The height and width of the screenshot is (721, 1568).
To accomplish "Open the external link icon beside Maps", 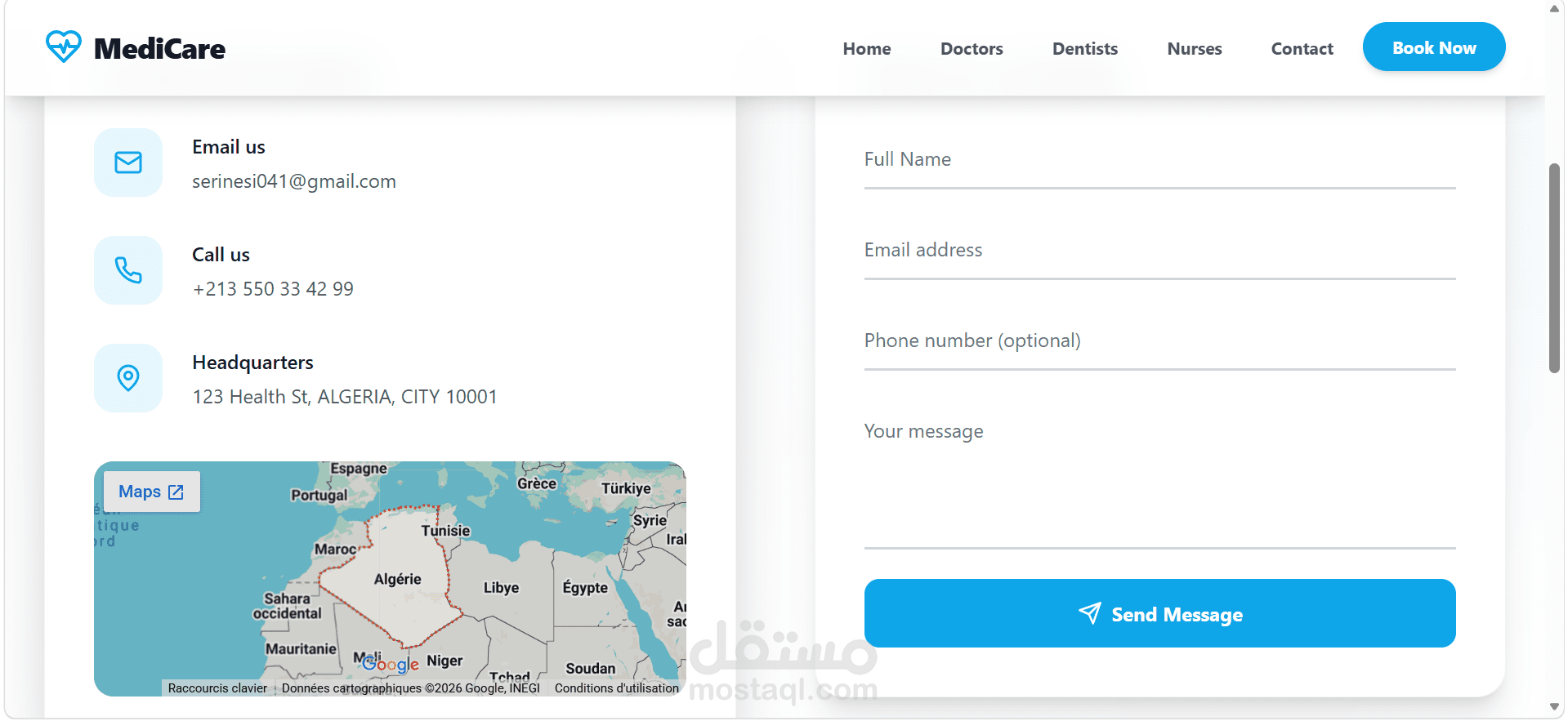I will [176, 492].
